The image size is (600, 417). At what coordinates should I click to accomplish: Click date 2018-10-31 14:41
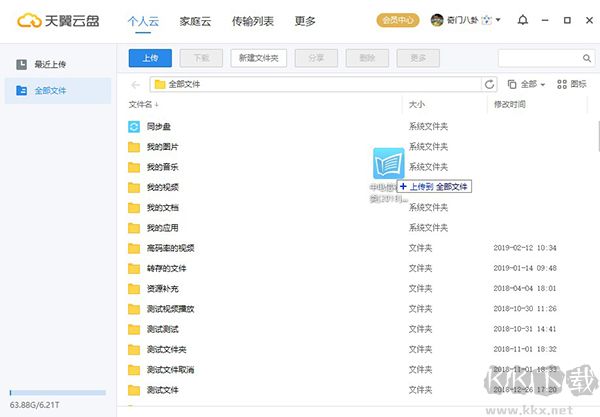[x=525, y=329]
